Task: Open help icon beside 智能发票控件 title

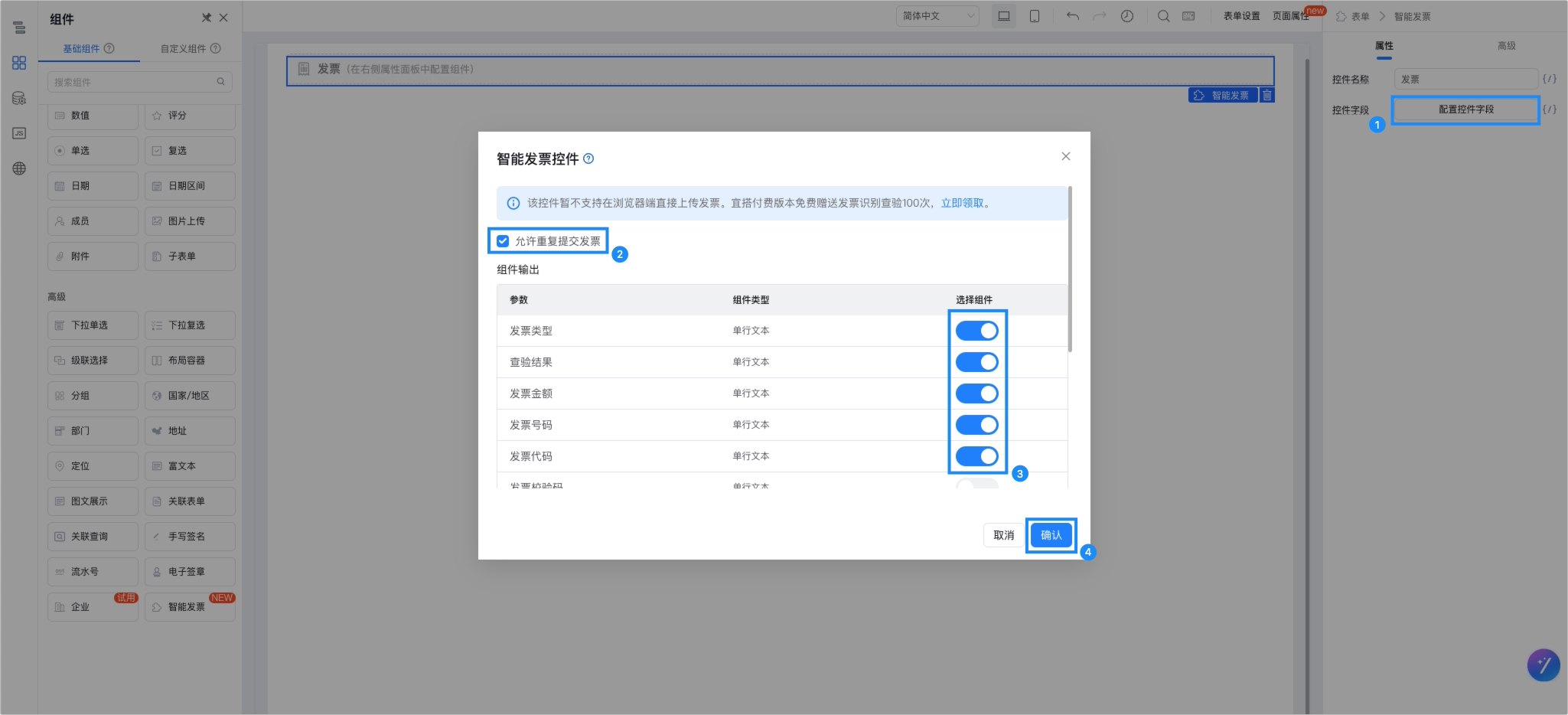Action: pos(588,159)
